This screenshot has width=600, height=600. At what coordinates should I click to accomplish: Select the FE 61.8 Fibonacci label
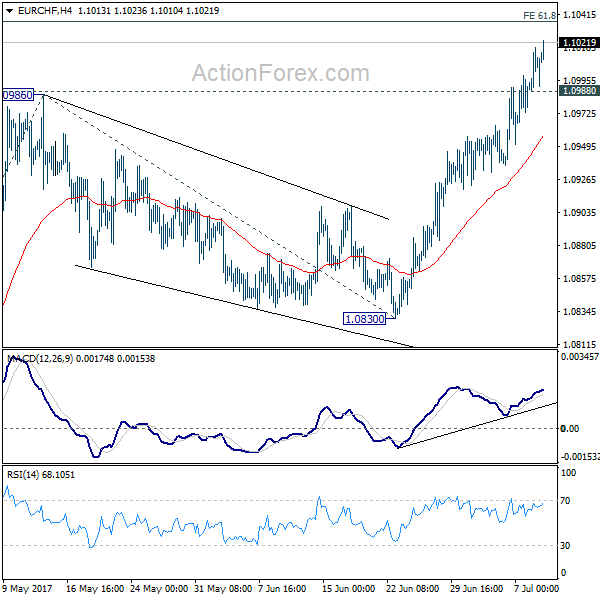click(539, 16)
